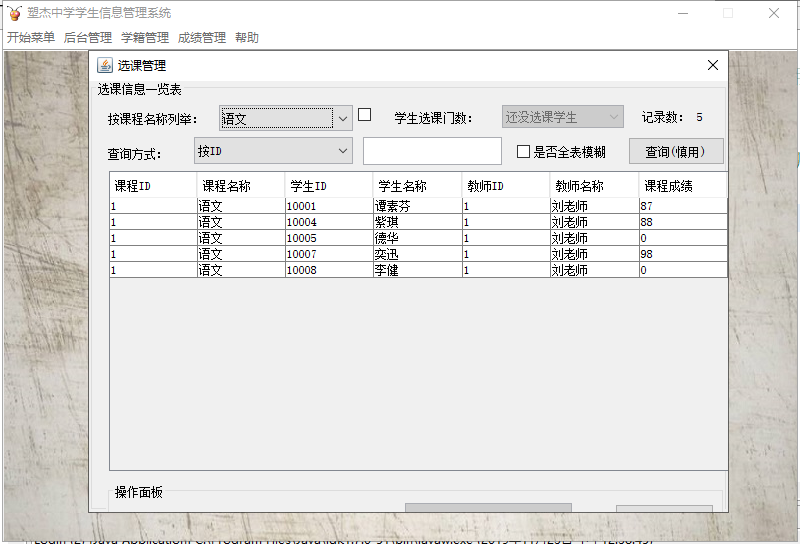Click the 课程ID column header
This screenshot has height=544, width=800.
pos(153,186)
